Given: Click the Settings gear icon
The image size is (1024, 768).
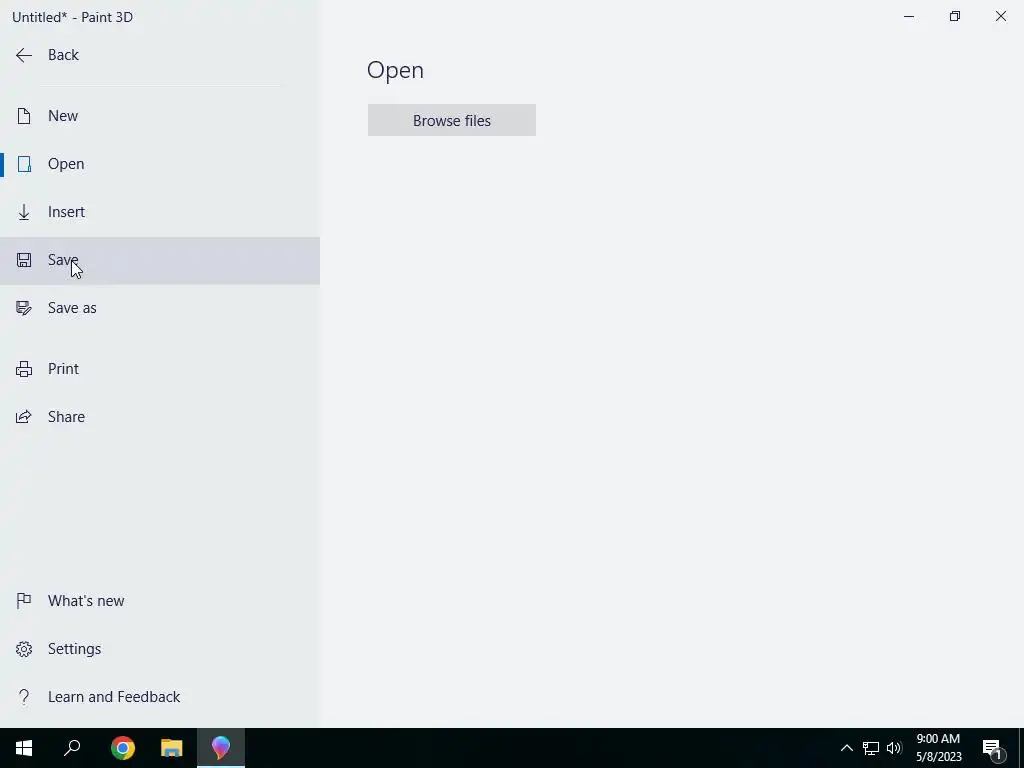Looking at the screenshot, I should [24, 649].
